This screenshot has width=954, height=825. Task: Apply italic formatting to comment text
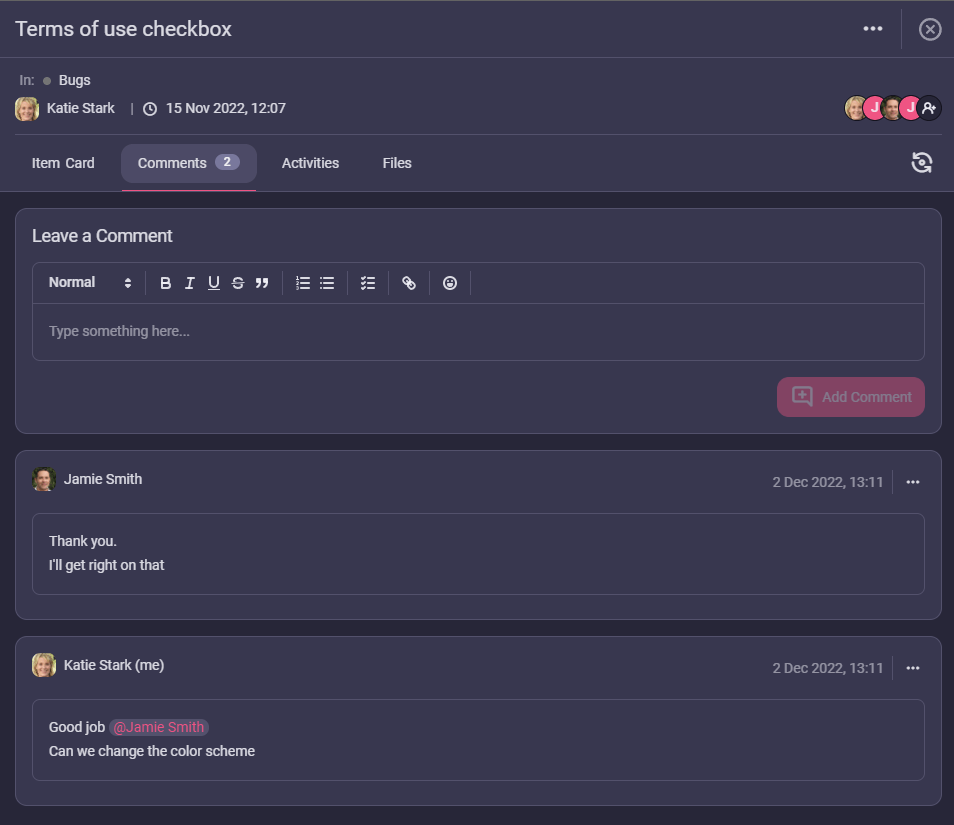point(190,283)
